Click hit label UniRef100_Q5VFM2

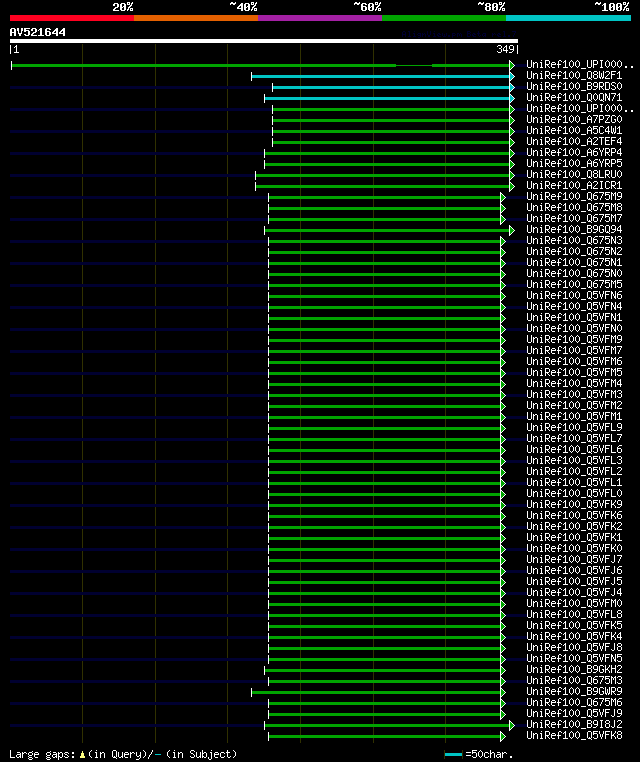[574, 405]
